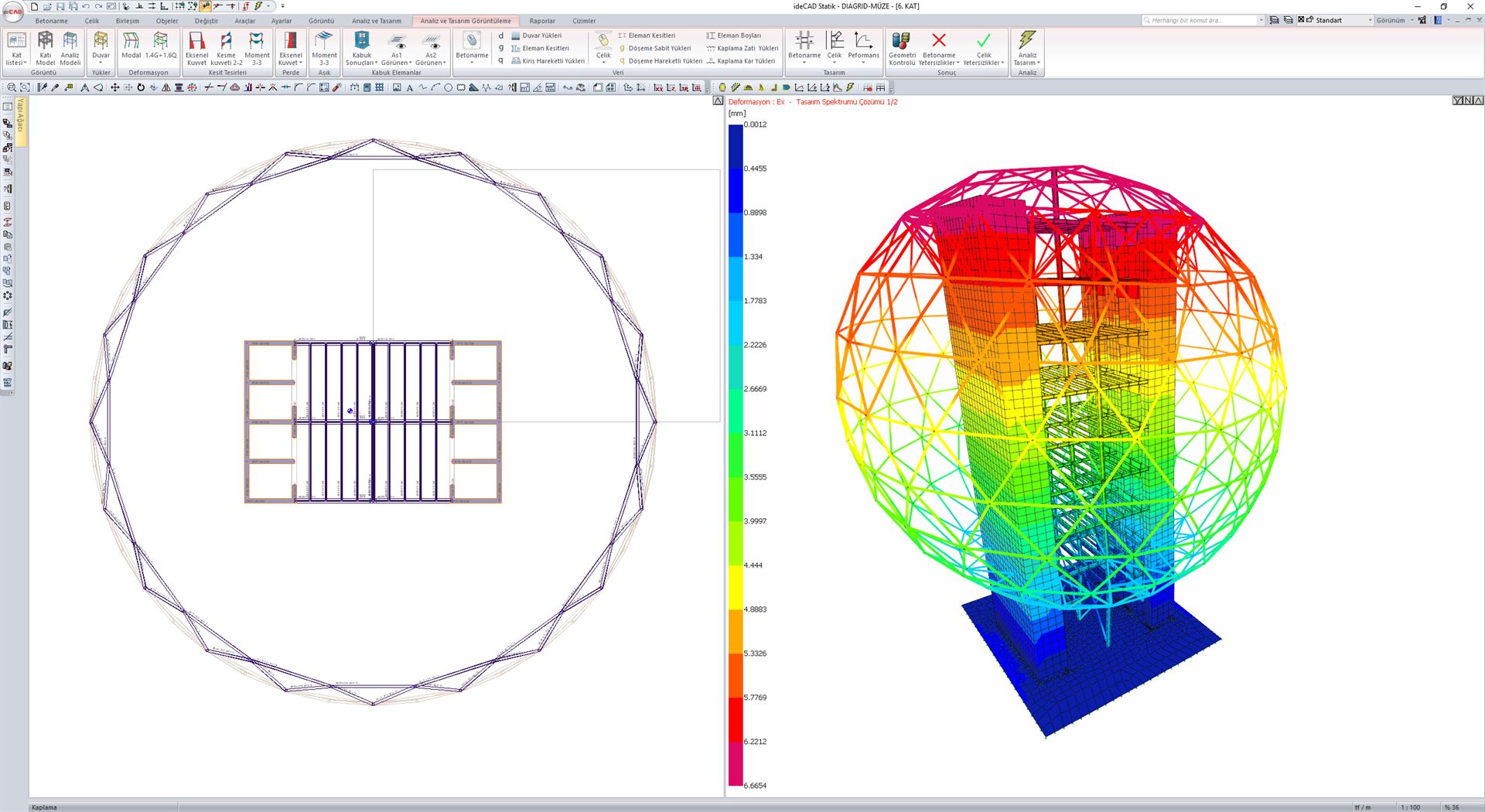Click the Analiz Tasarım lightning icon
This screenshot has width=1485, height=812.
tap(1027, 43)
